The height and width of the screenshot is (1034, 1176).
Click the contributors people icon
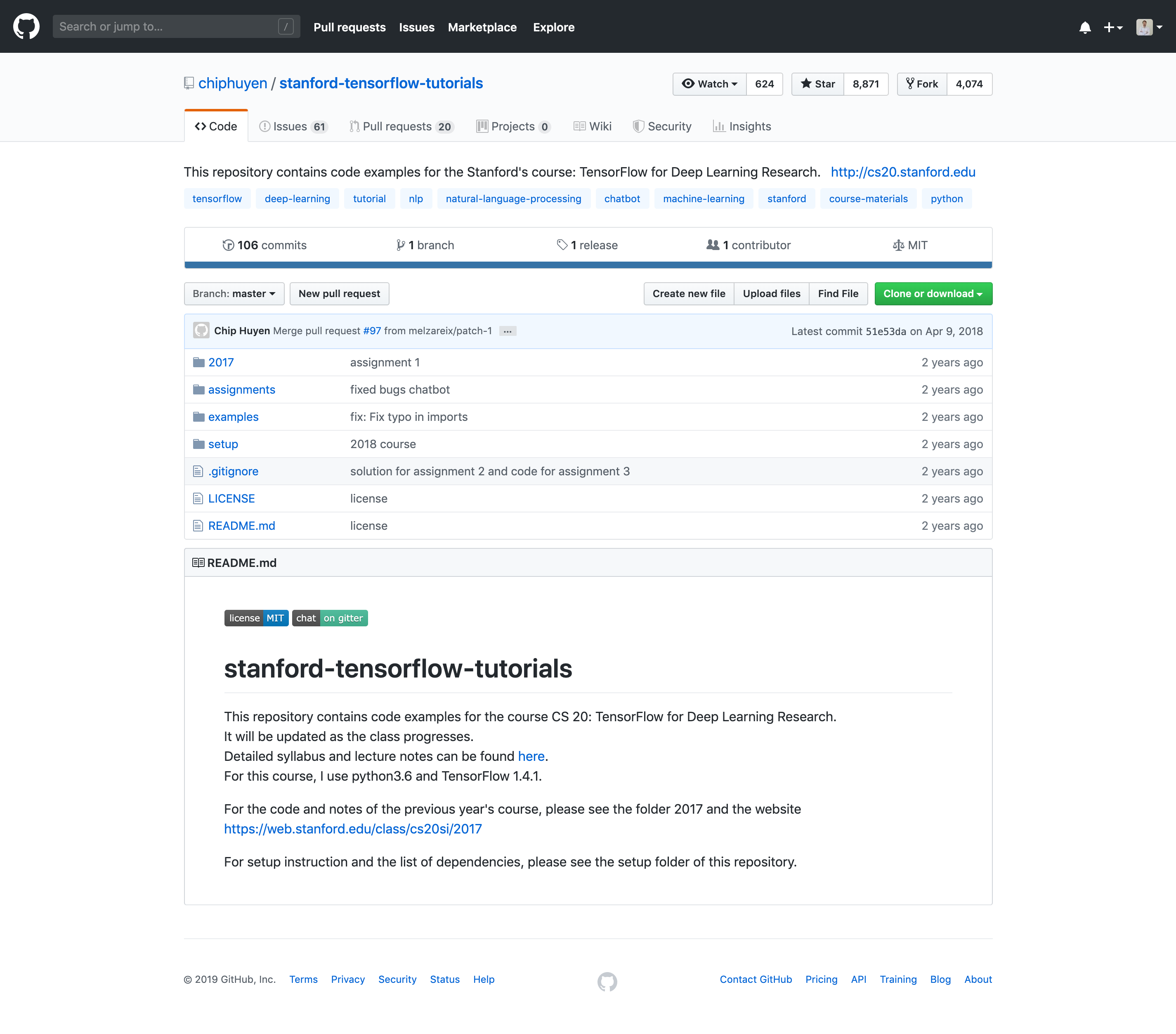pyautogui.click(x=713, y=245)
